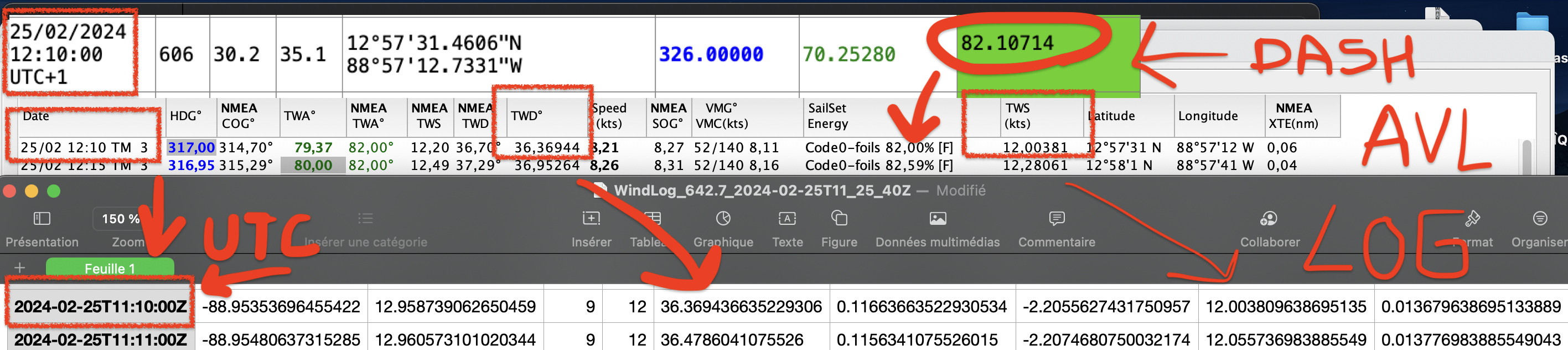Screen dimensions: 1568x350
Task: Click the yellow minimize button of Numbers window
Action: pos(31,191)
